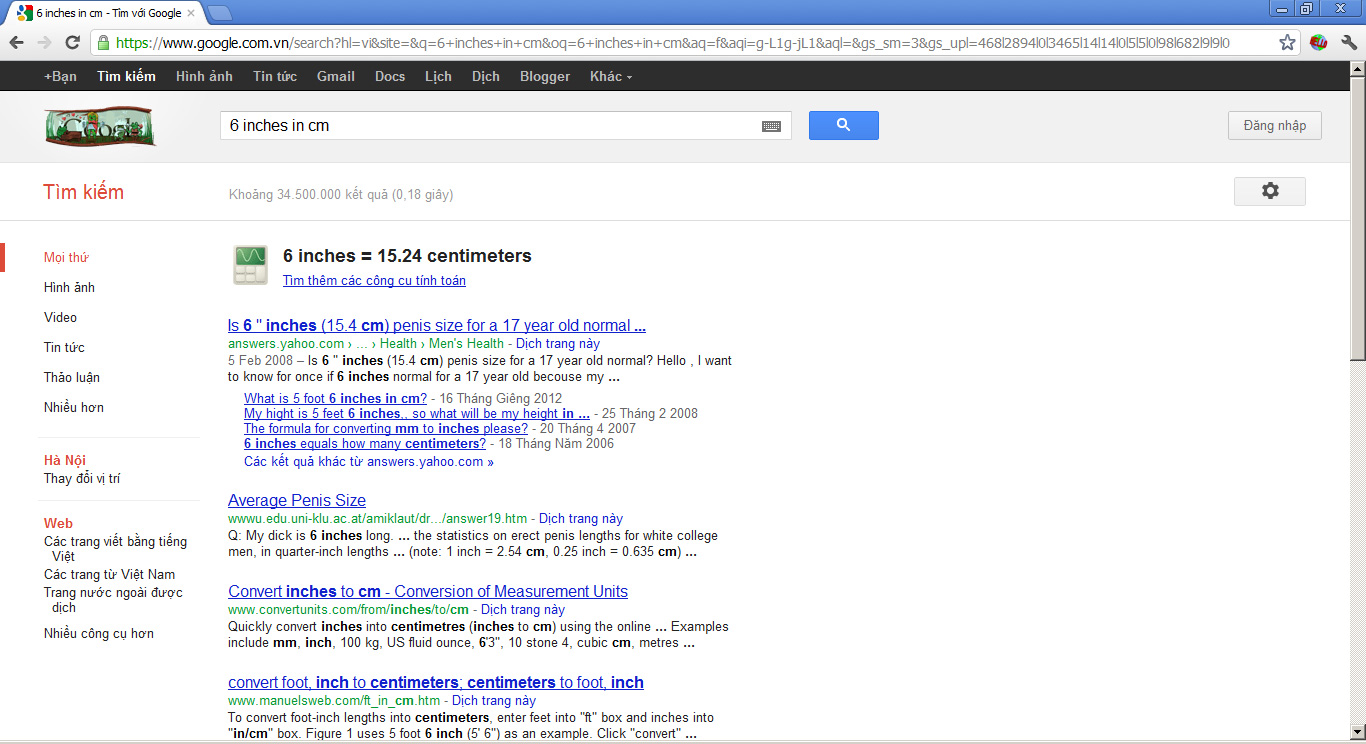Open Tin tức in the black bar
Image resolution: width=1366 pixels, height=744 pixels.
[x=275, y=76]
